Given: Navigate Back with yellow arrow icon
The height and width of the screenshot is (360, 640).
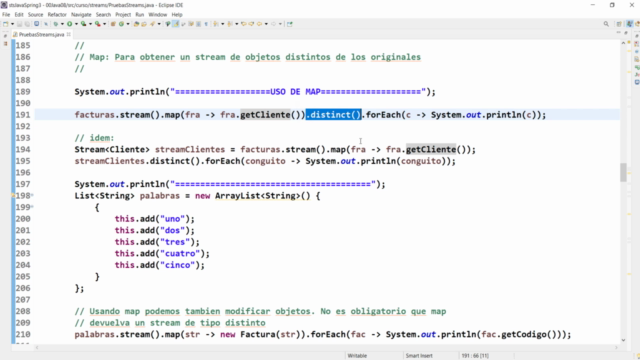Looking at the screenshot, I should click(x=259, y=24).
